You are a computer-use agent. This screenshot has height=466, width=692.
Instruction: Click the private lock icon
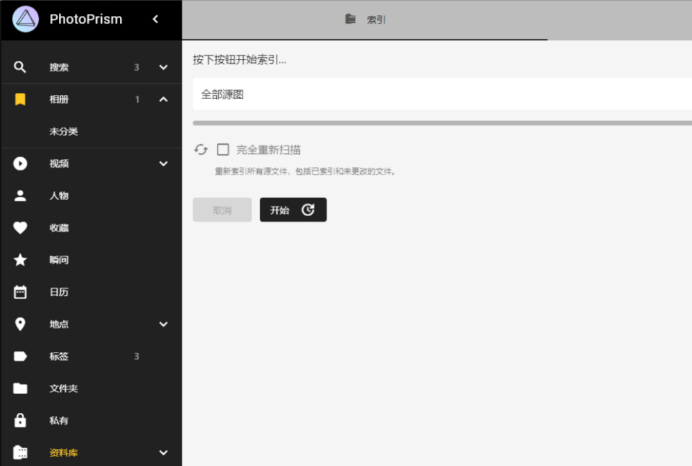[20, 420]
